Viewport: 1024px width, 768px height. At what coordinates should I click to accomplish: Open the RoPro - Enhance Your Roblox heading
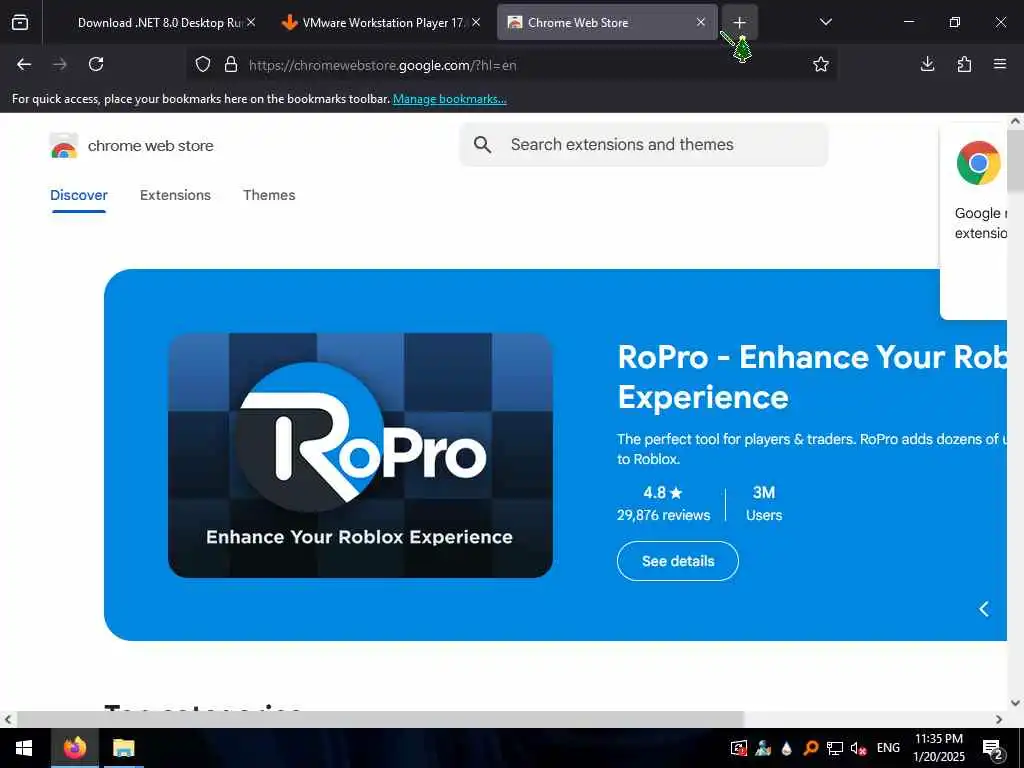[x=812, y=377]
